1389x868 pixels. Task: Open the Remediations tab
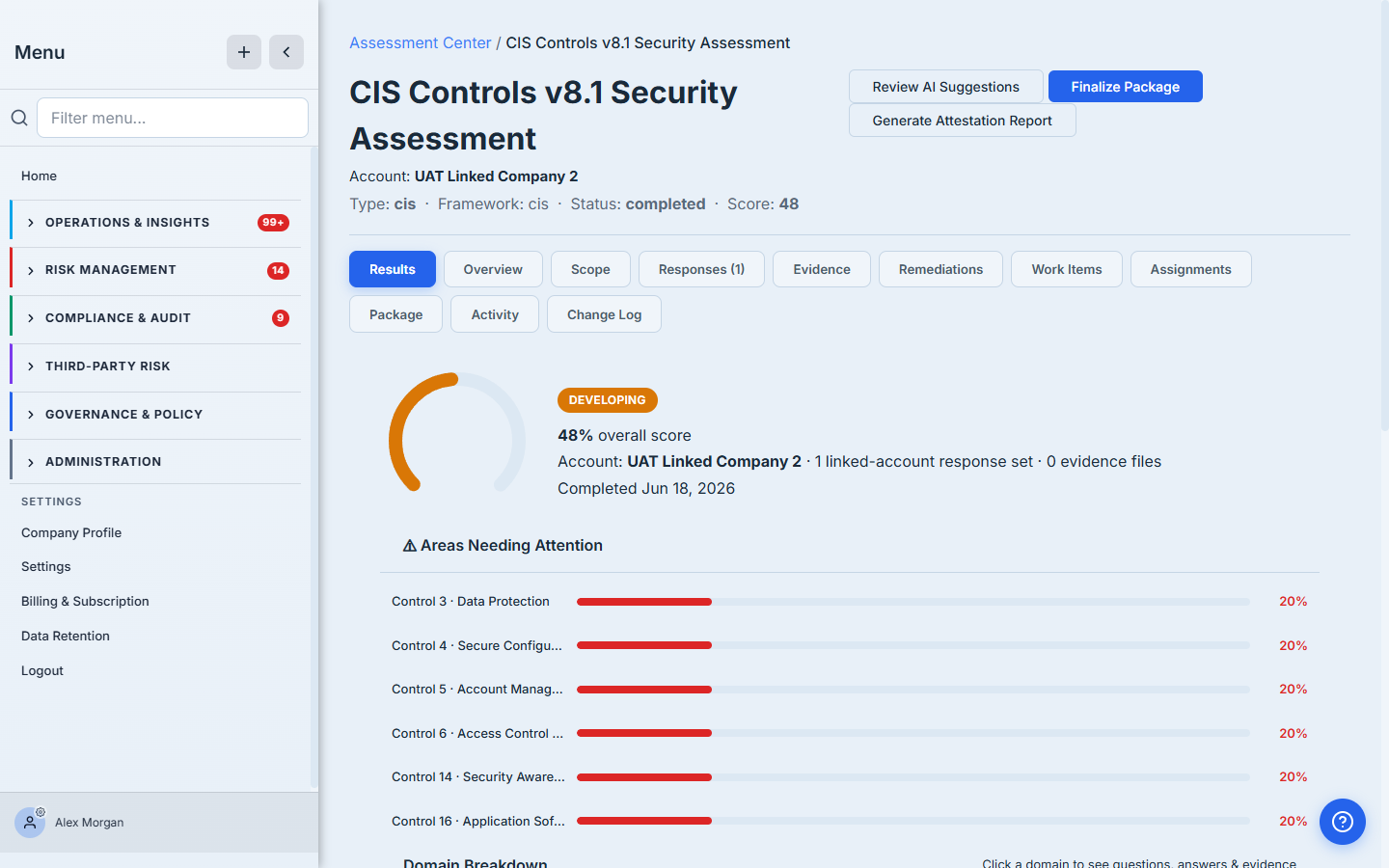click(940, 269)
